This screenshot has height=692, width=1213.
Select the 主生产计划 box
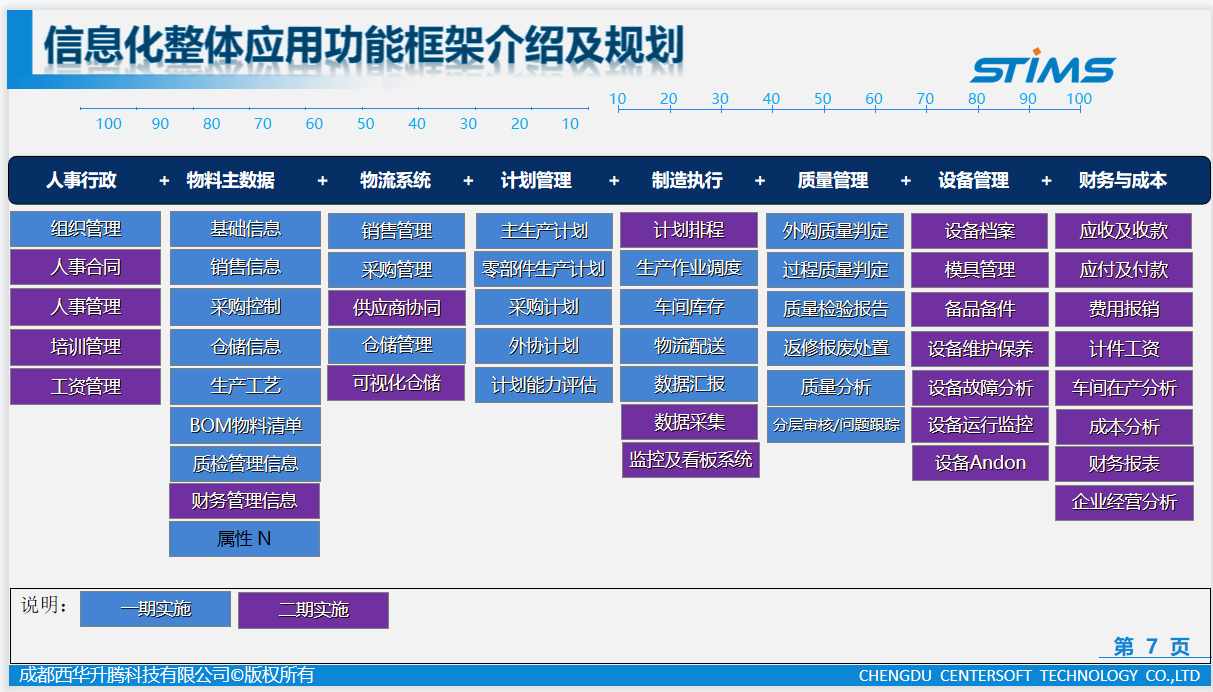pyautogui.click(x=544, y=231)
